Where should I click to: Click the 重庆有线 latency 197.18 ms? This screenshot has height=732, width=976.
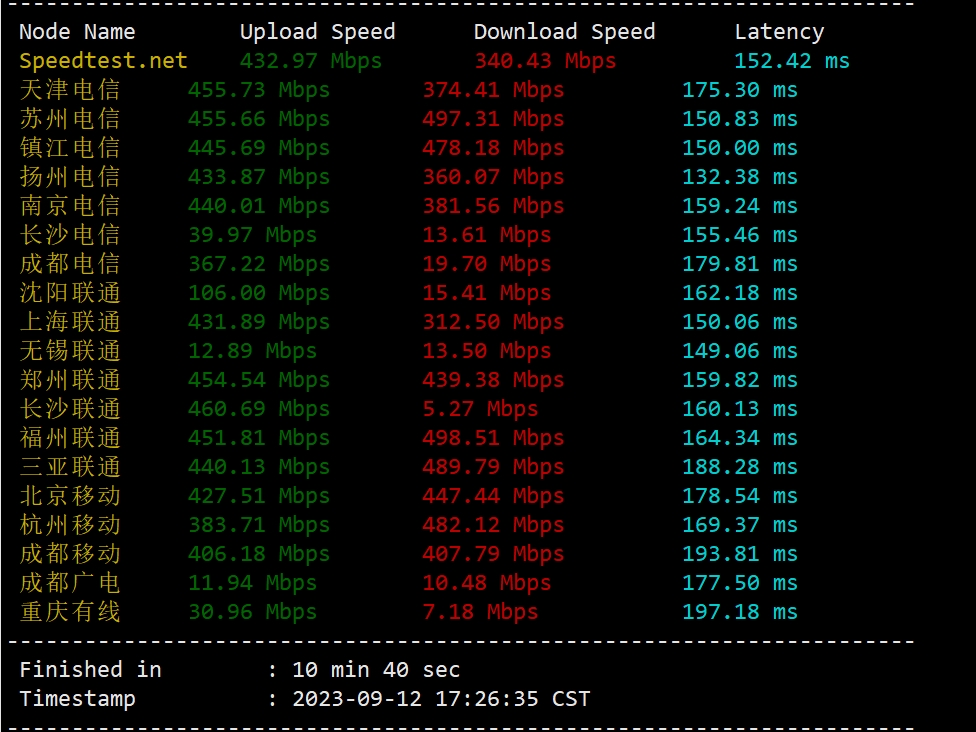click(739, 612)
